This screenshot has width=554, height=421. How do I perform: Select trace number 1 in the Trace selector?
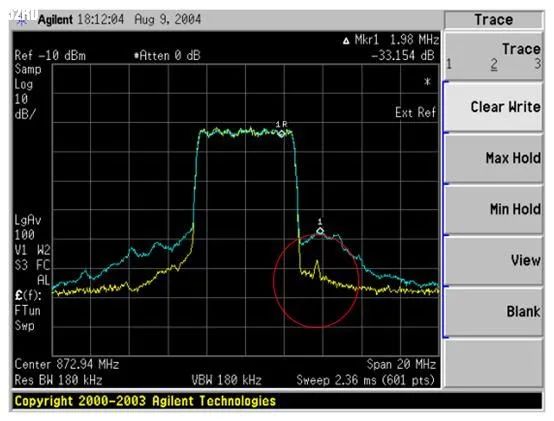[449, 64]
